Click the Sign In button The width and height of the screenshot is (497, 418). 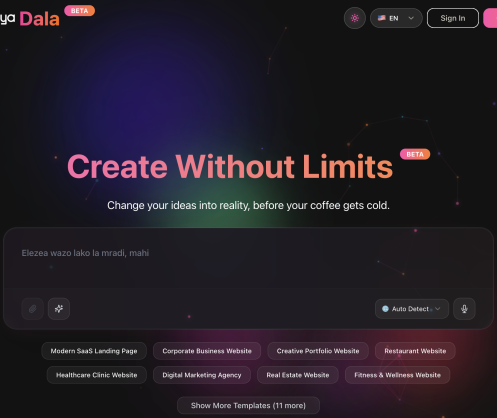pyautogui.click(x=453, y=18)
